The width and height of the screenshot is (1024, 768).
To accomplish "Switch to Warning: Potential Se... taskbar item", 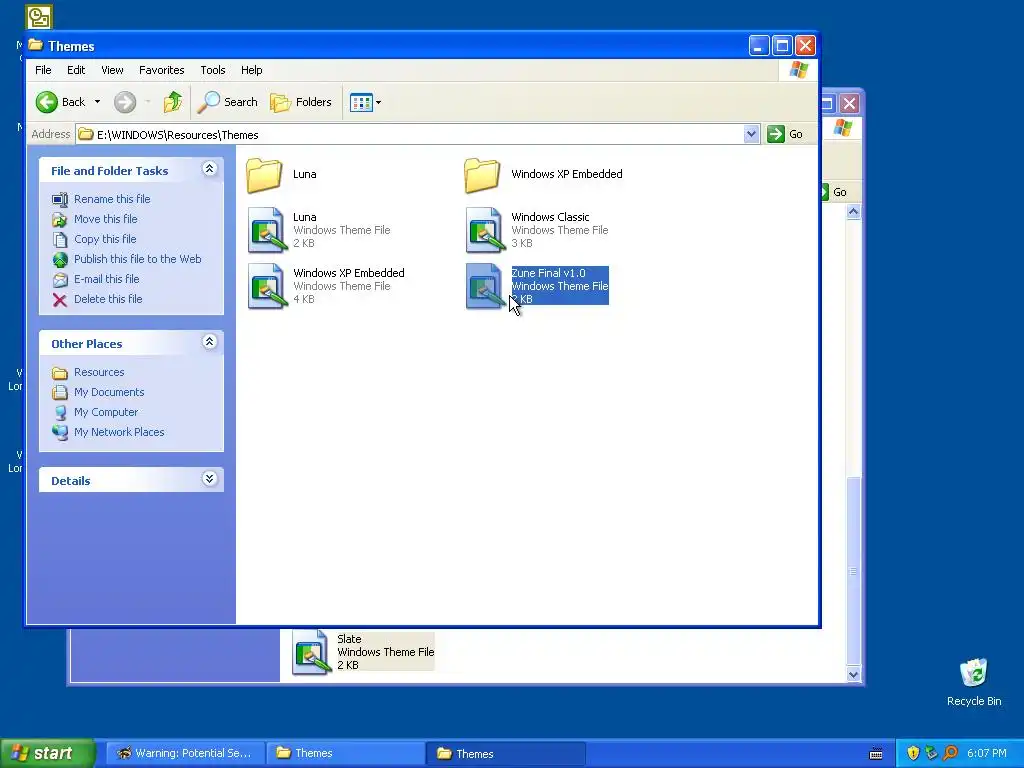I will 184,753.
